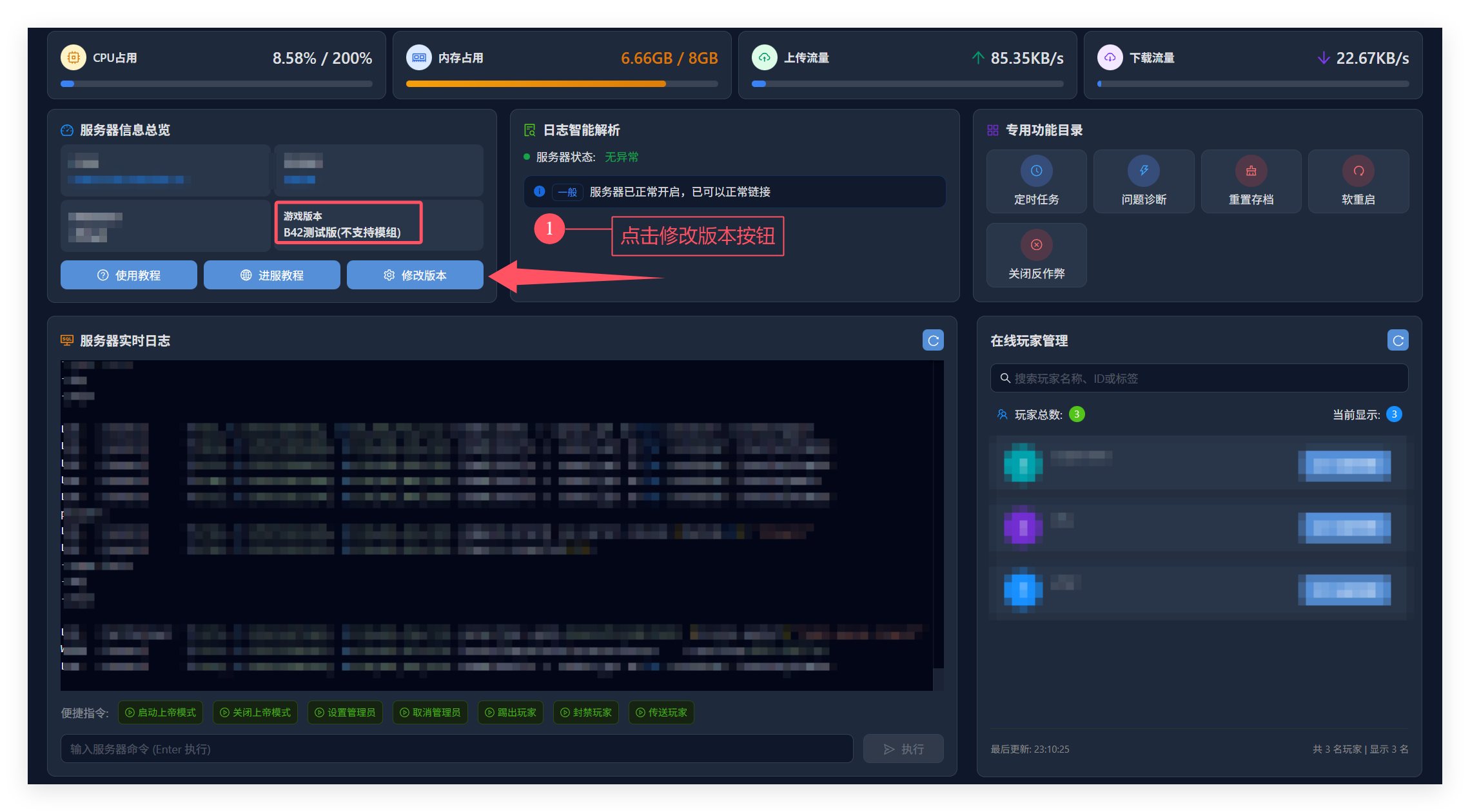Click the 修改版本 change version button
Screen dimensions: 1470x812
tap(415, 275)
